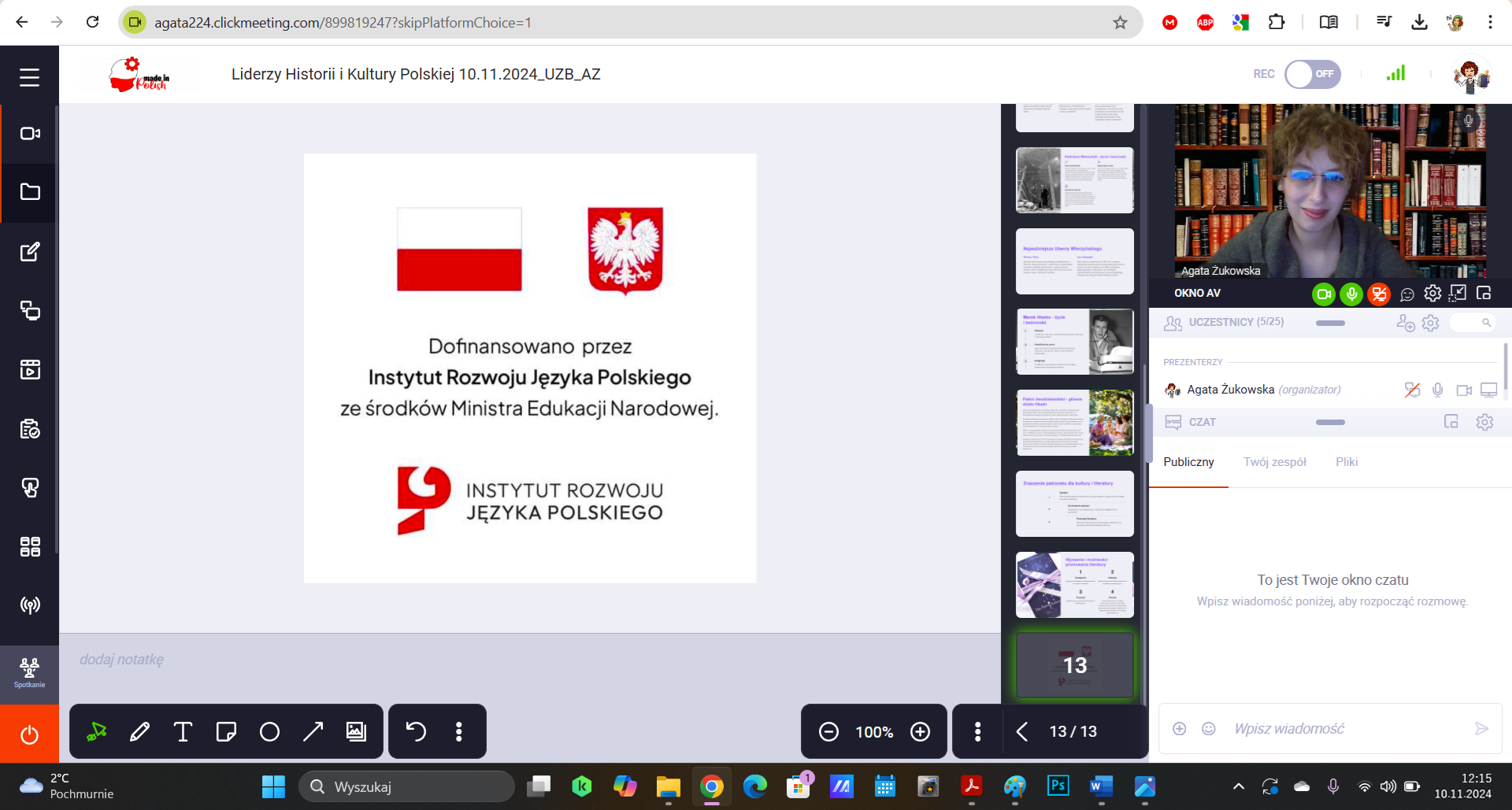Add attachment with plus icon in chat
Viewport: 1512px width, 810px height.
[1179, 729]
